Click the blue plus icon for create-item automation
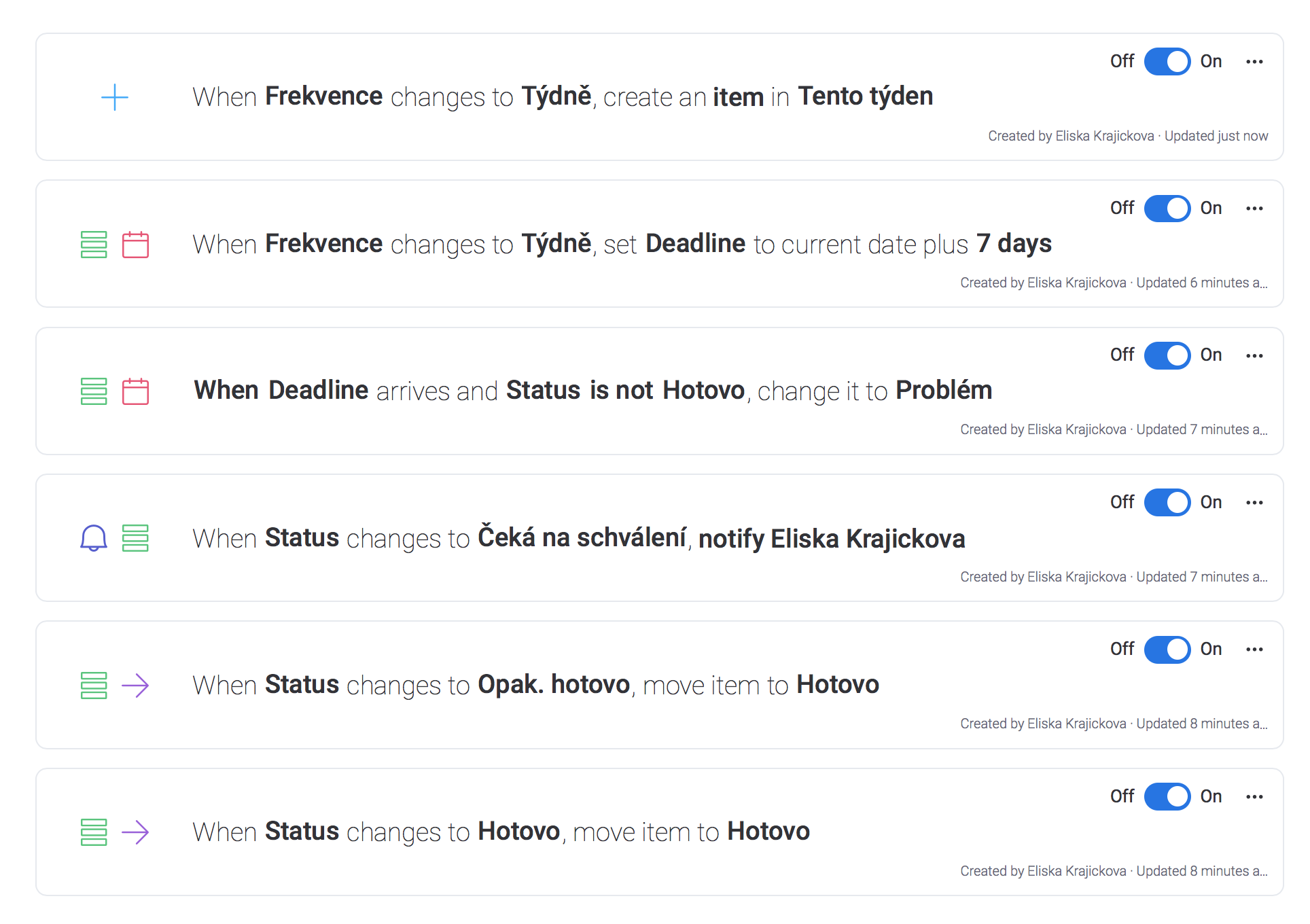Viewport: 1310px width, 924px height. [x=115, y=97]
